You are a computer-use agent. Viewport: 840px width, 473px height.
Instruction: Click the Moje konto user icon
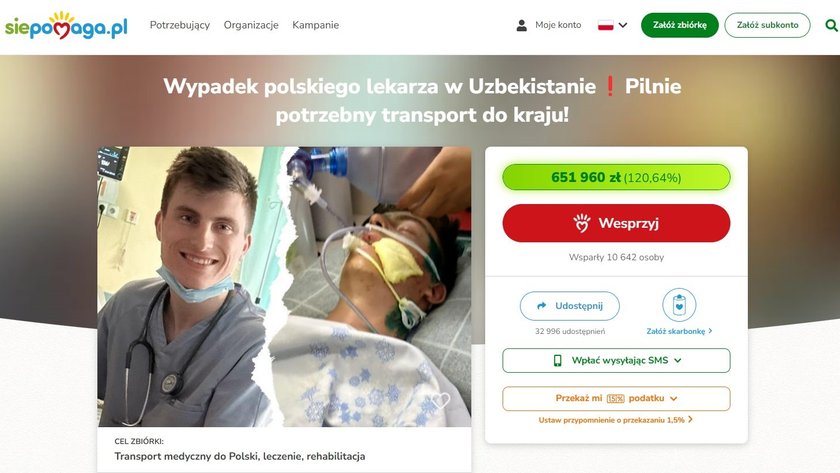[x=521, y=25]
